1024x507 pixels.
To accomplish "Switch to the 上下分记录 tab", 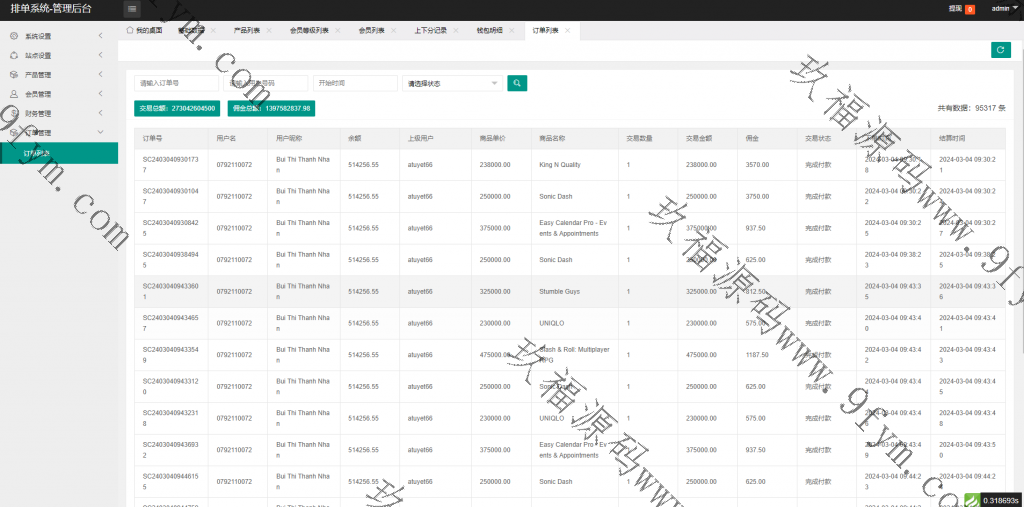I will pyautogui.click(x=432, y=31).
